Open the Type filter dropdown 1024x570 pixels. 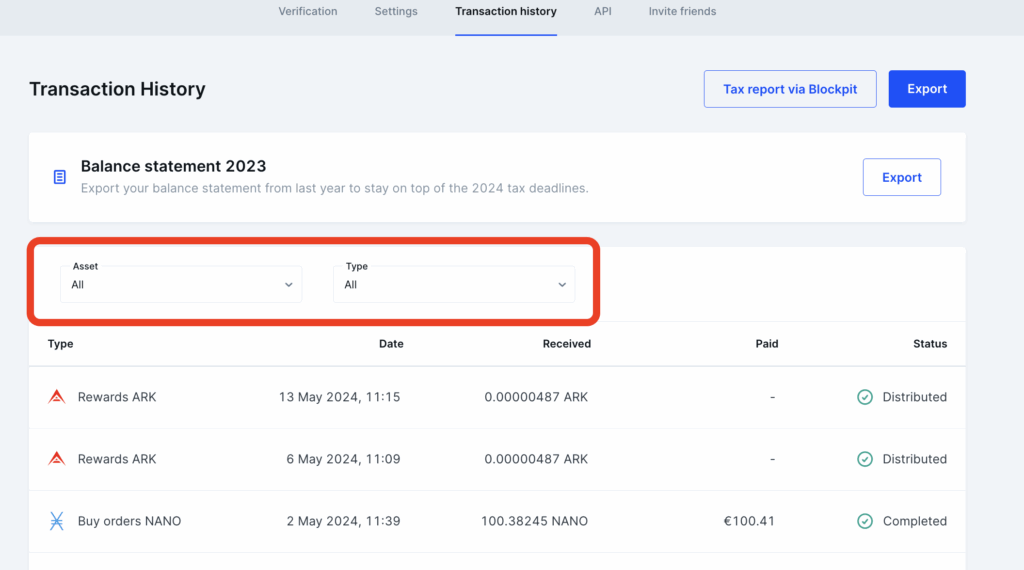(x=454, y=284)
